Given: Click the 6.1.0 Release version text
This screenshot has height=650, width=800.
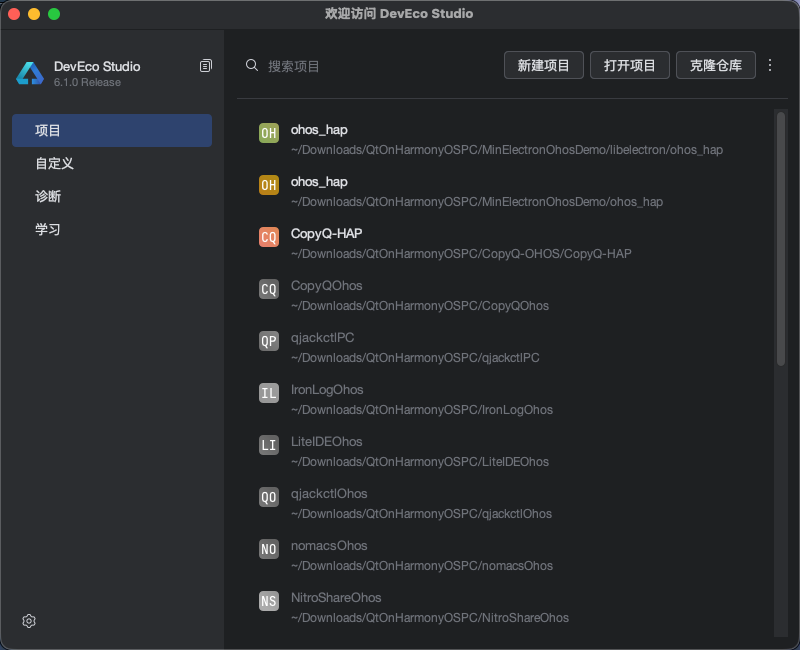Looking at the screenshot, I should [87, 83].
